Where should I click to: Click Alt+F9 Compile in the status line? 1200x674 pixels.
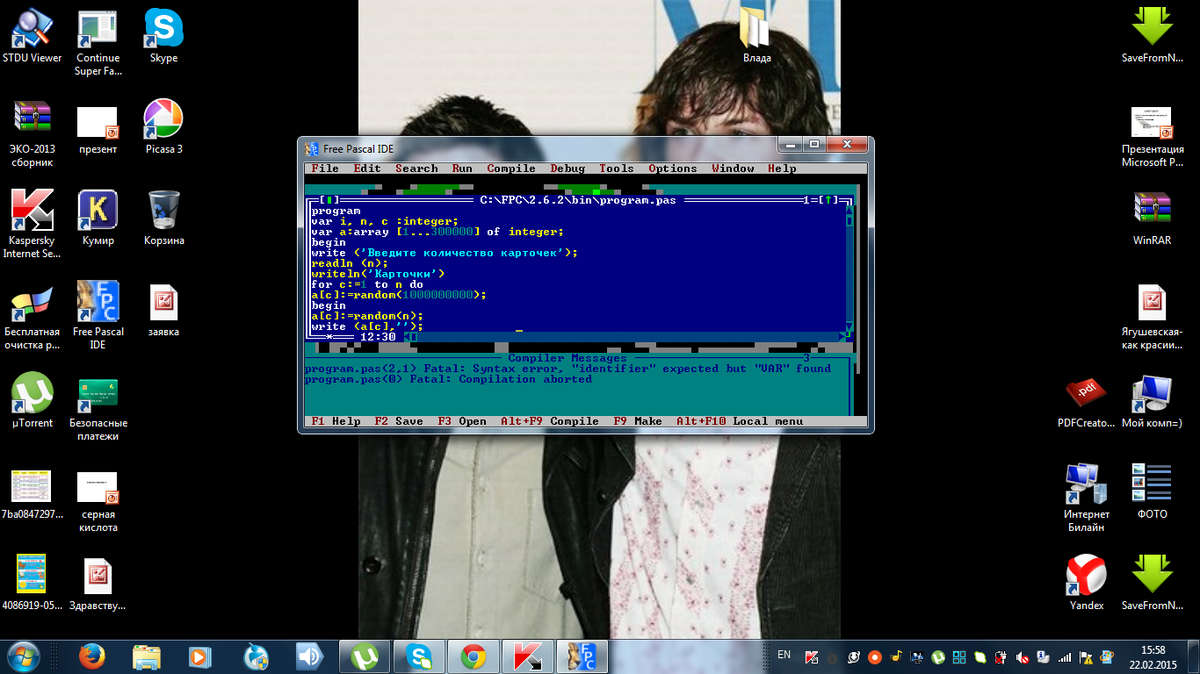click(x=550, y=421)
